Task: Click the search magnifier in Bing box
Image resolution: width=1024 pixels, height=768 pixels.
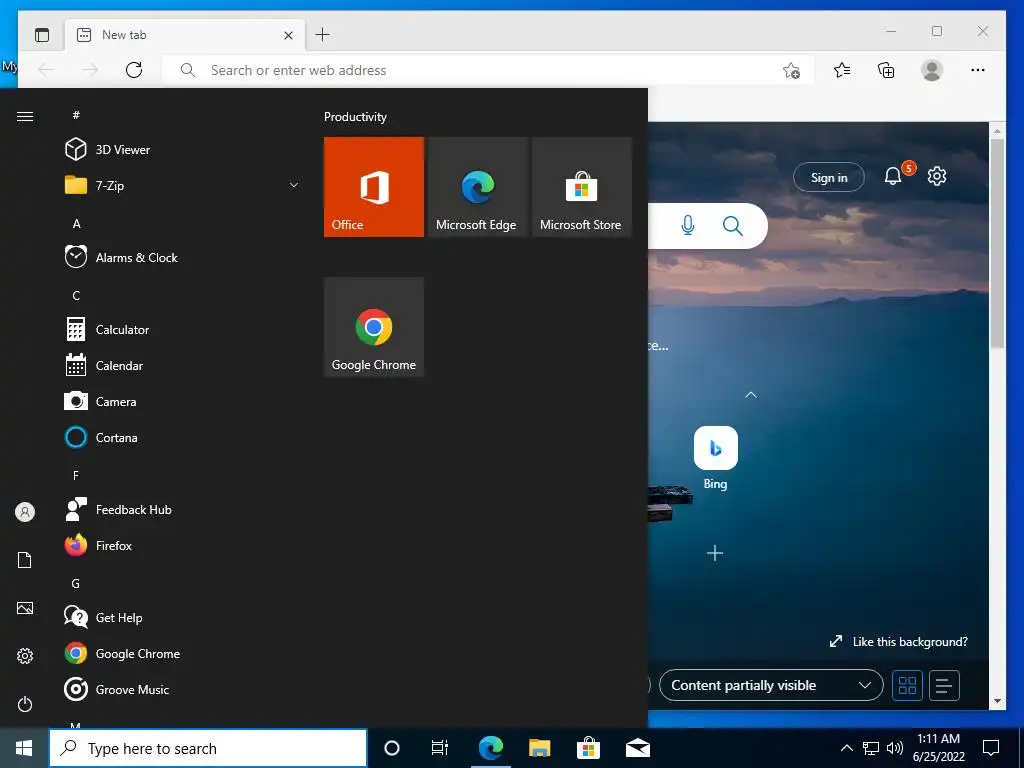Action: [733, 226]
